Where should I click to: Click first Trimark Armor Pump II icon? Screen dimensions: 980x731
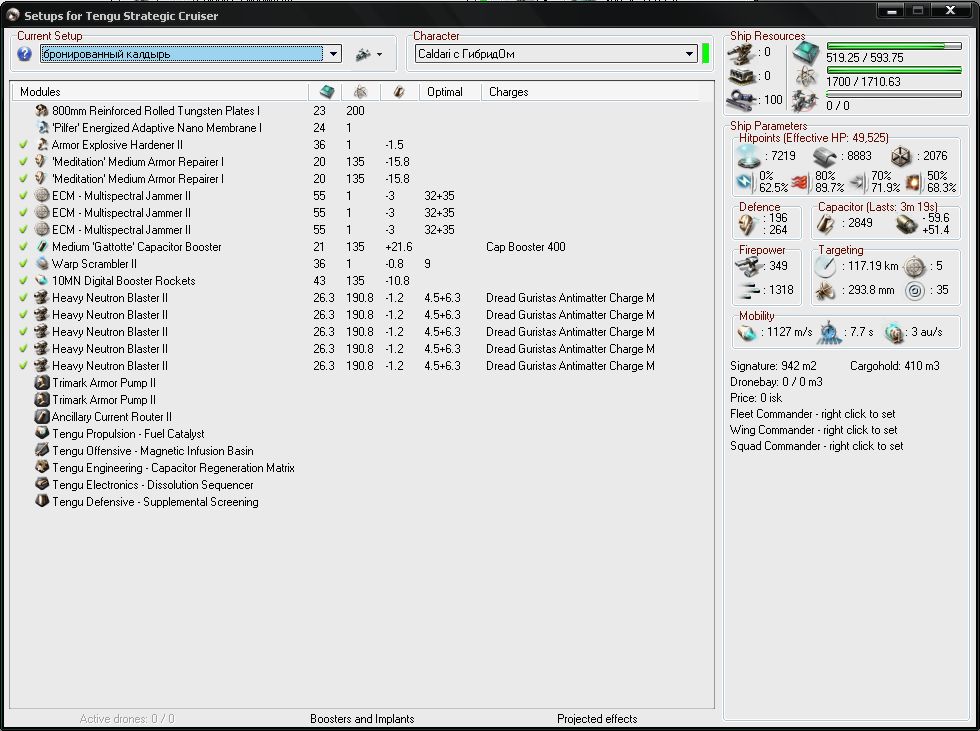coord(42,382)
